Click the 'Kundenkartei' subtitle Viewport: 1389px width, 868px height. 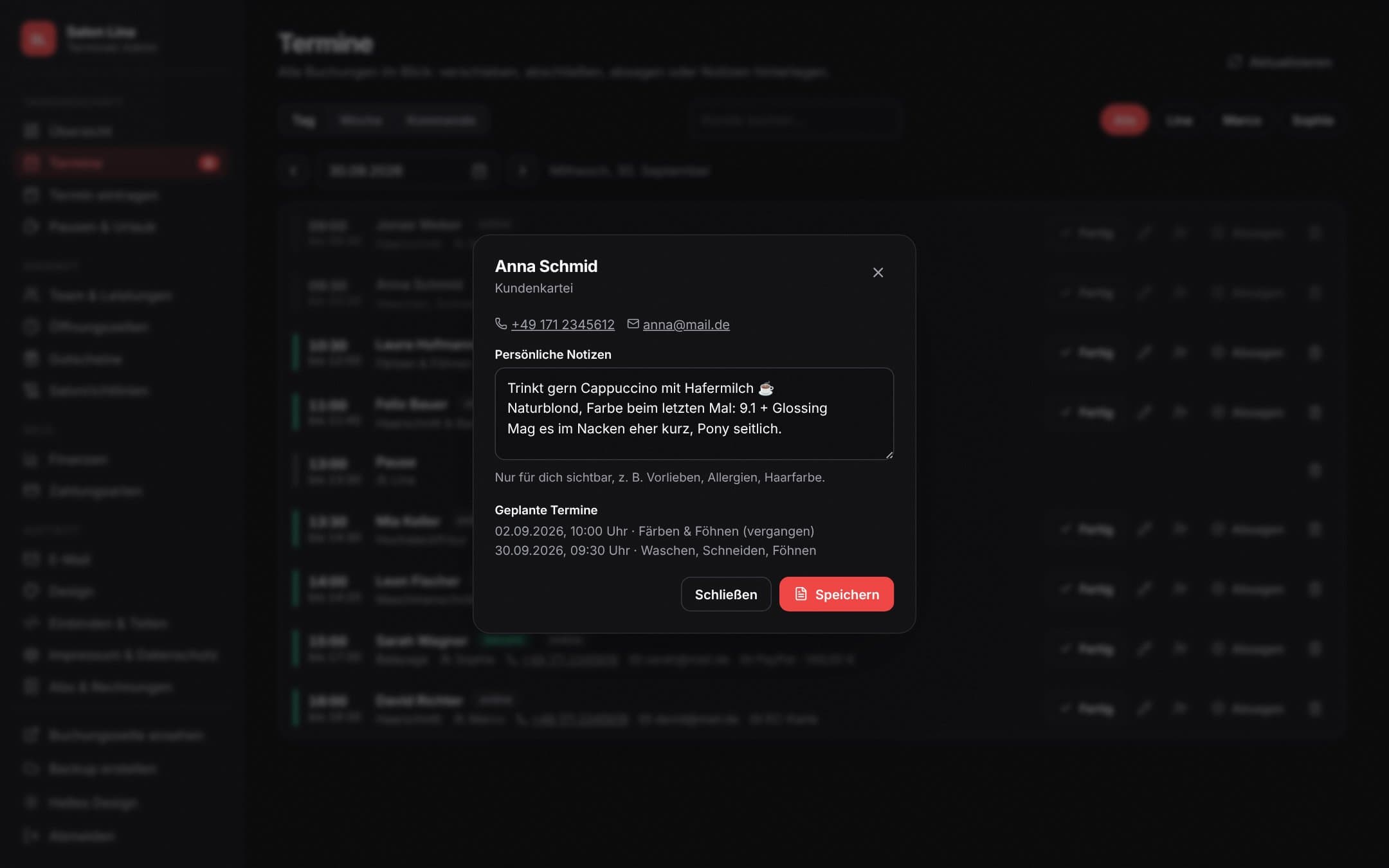pyautogui.click(x=534, y=288)
